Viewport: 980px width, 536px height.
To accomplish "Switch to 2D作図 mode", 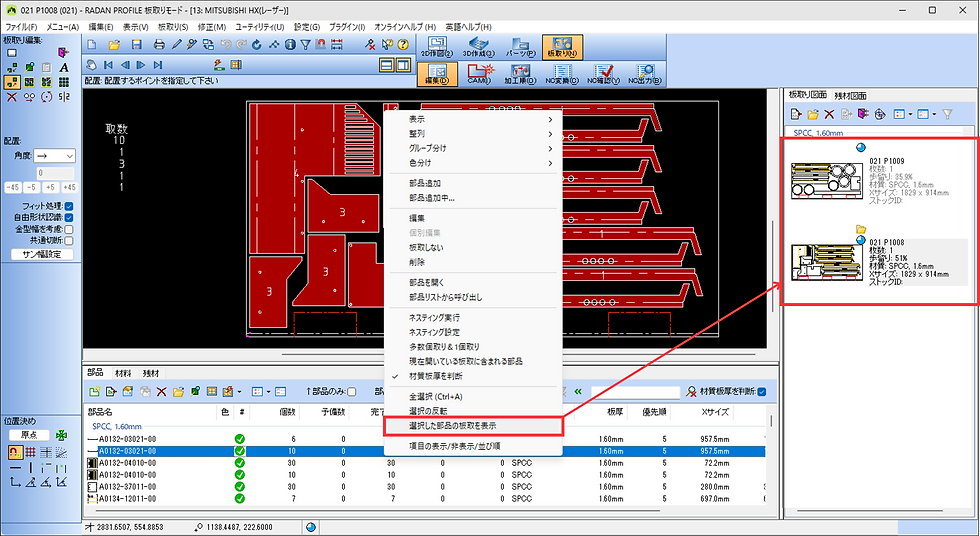I will [x=436, y=47].
